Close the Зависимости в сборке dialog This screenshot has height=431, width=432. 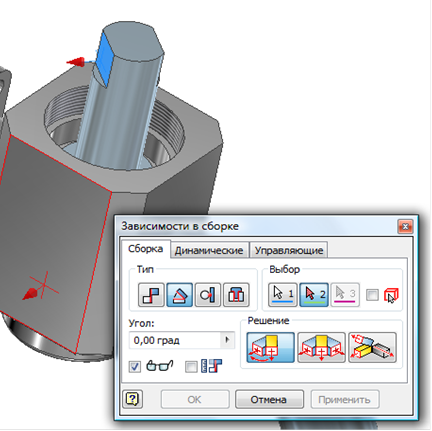[405, 227]
